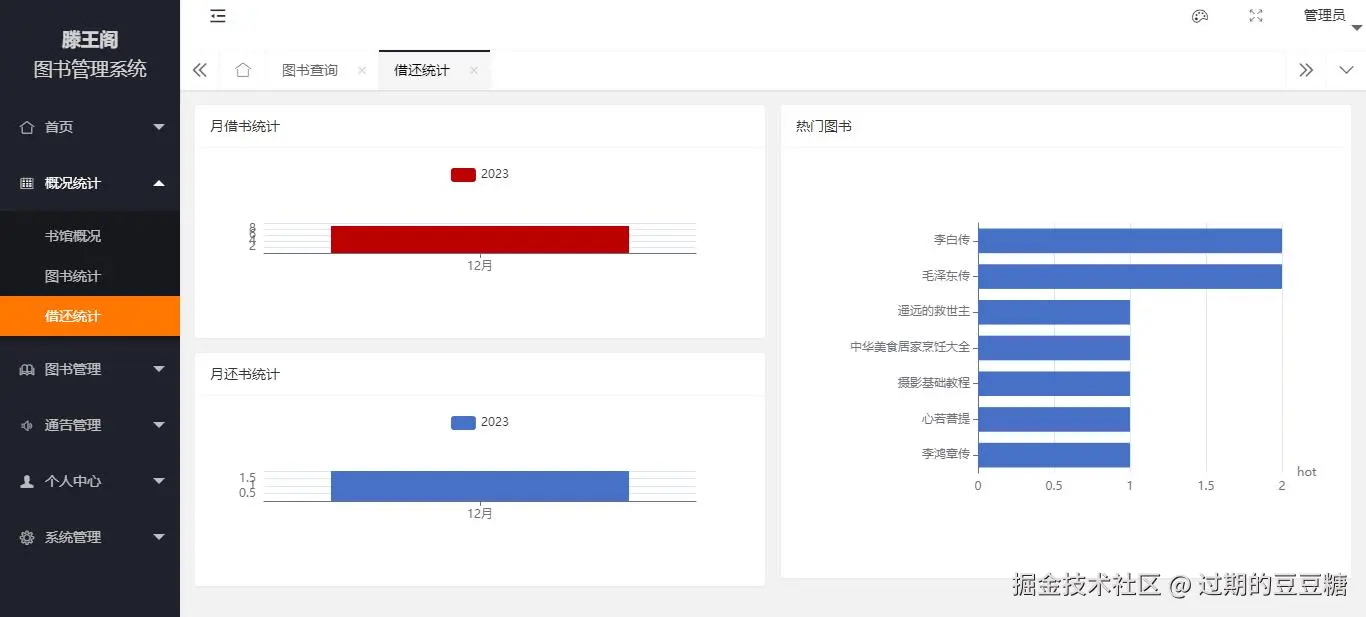Toggle the 2023 legend in 月借书统计 chart

[481, 173]
